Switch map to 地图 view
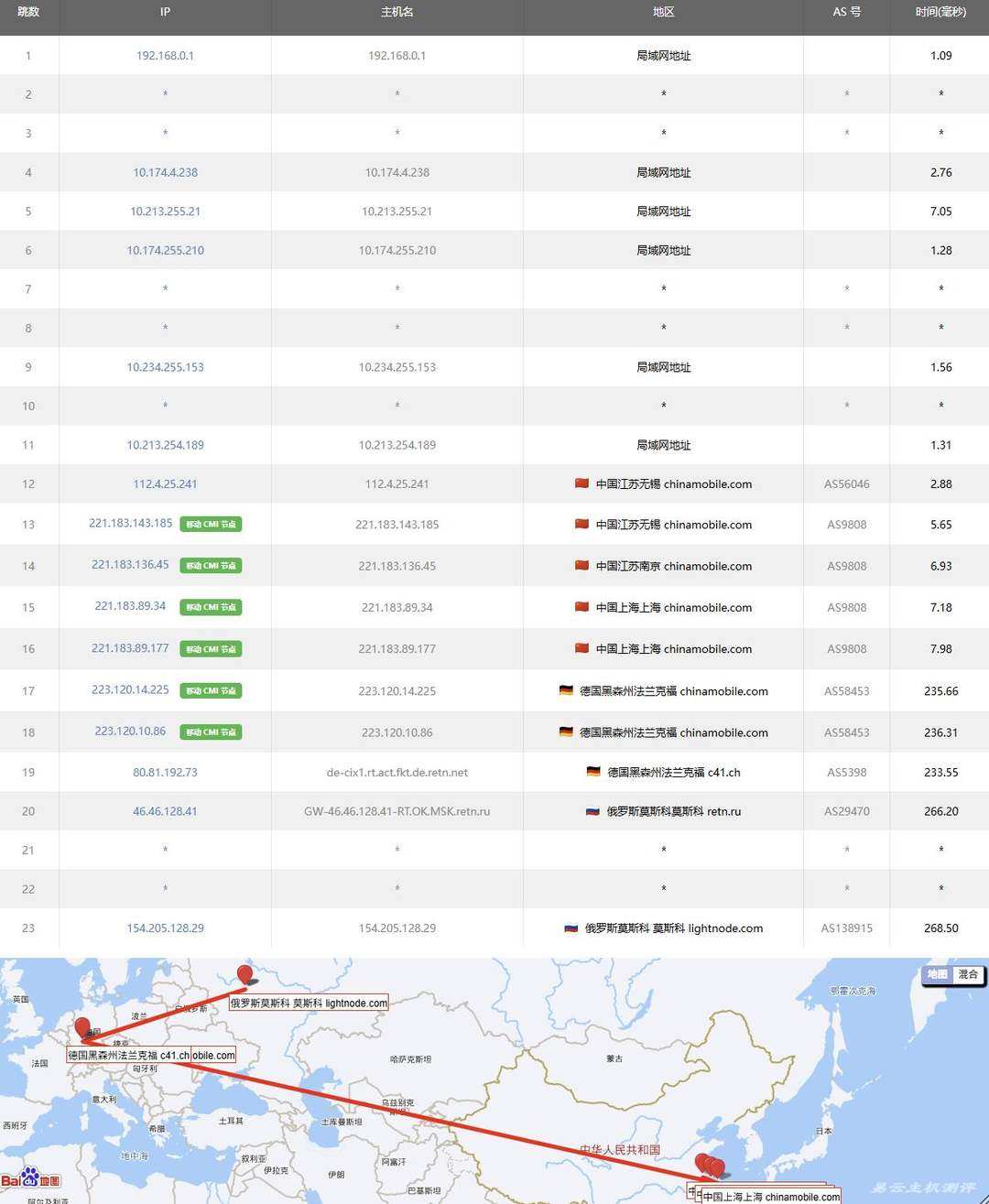The image size is (989, 1204). click(x=937, y=975)
